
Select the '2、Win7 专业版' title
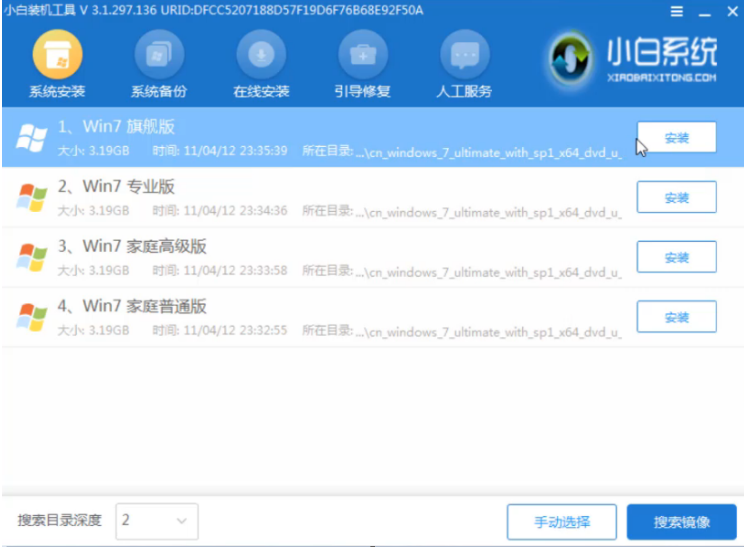pos(116,186)
